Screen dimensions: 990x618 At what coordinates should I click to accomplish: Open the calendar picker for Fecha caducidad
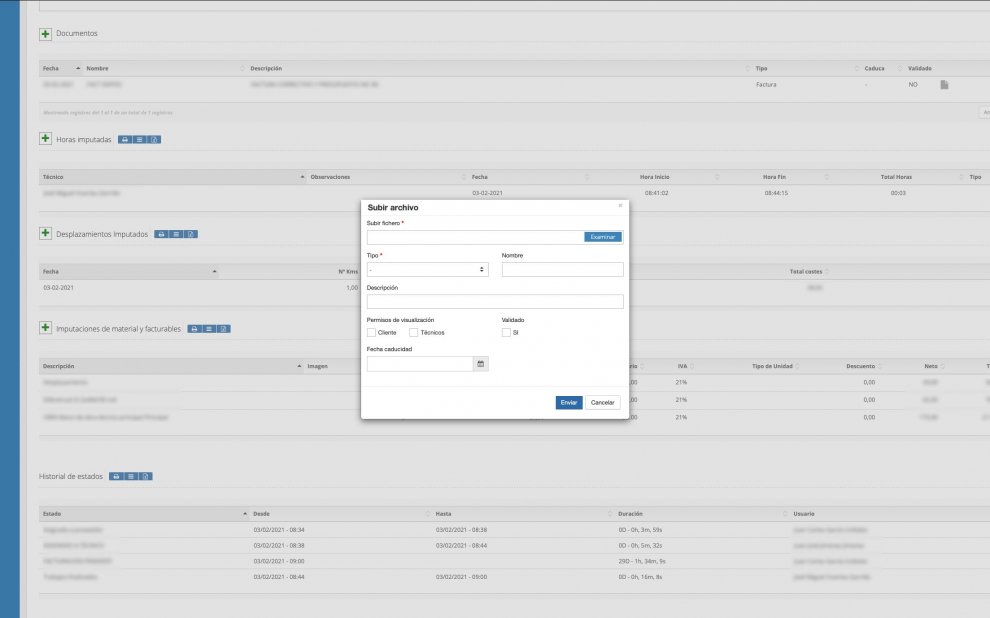tap(480, 364)
